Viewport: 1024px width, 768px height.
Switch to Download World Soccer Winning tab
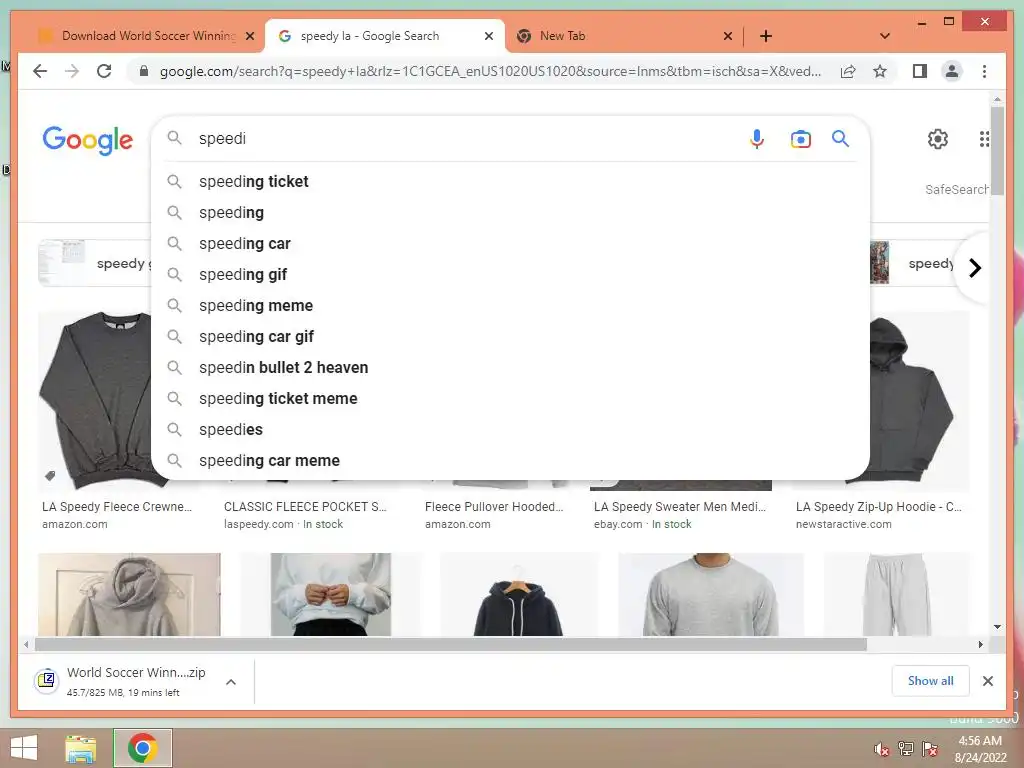pyautogui.click(x=148, y=36)
